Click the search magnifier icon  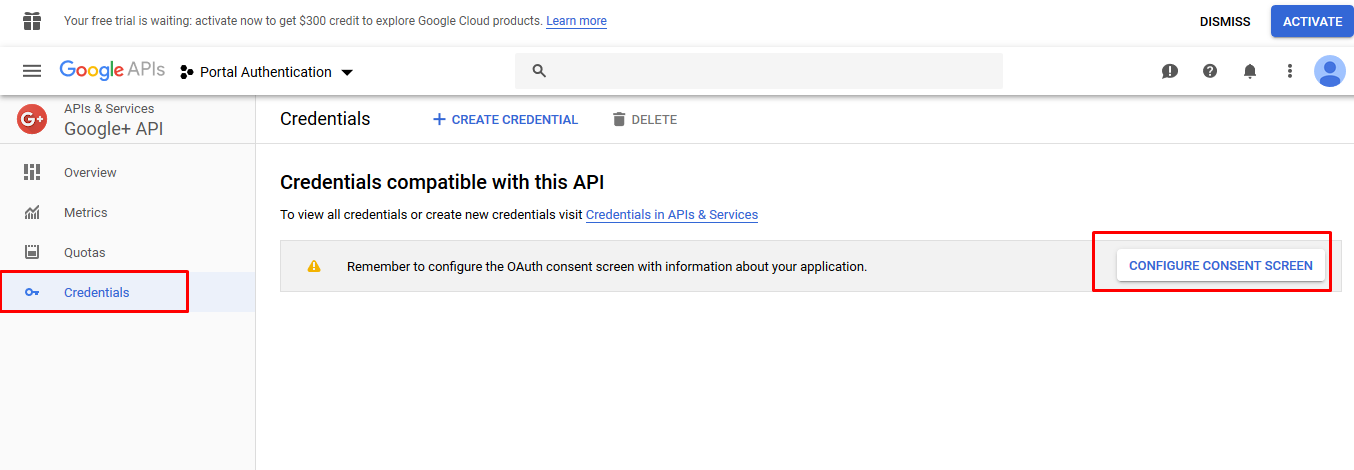pyautogui.click(x=539, y=71)
